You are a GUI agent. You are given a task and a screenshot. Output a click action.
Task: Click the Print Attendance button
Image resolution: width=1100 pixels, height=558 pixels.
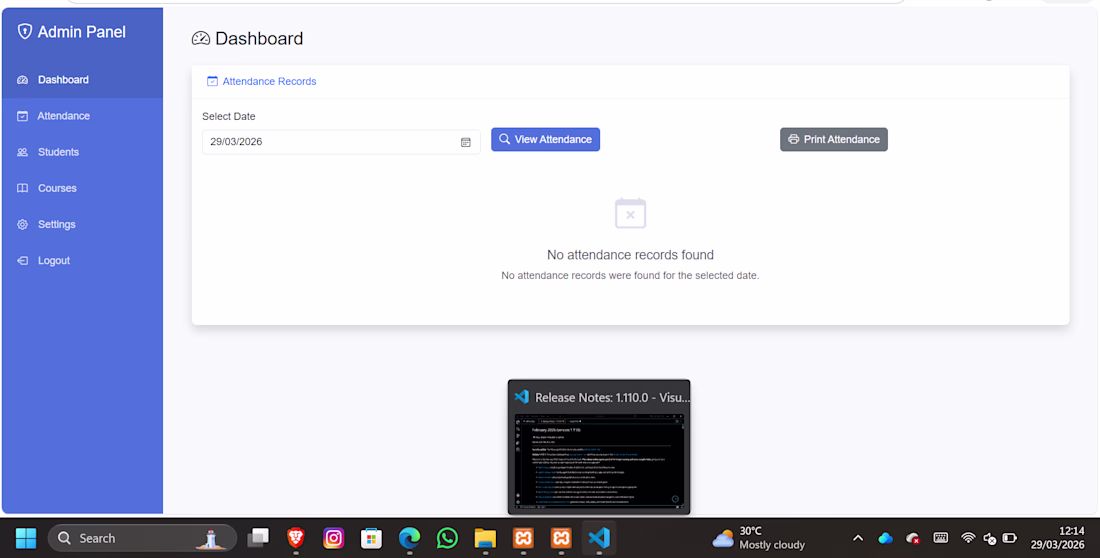click(x=833, y=139)
